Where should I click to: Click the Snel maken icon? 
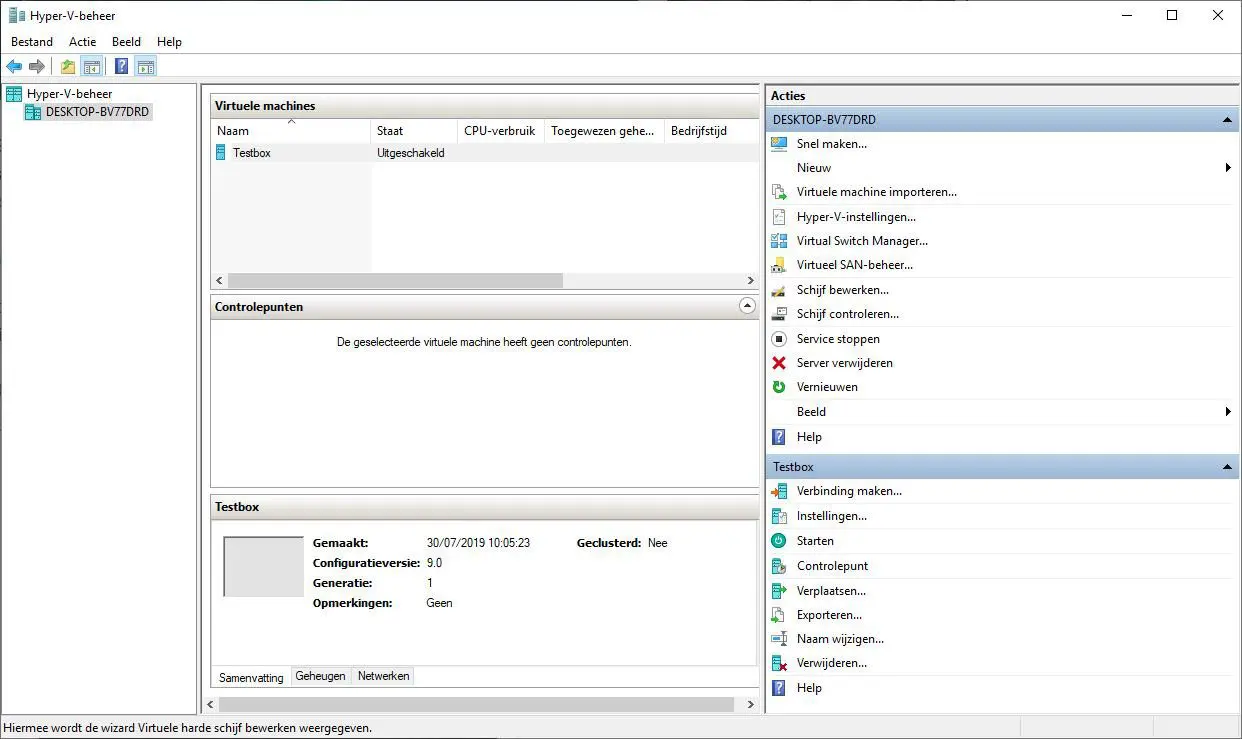tap(779, 144)
